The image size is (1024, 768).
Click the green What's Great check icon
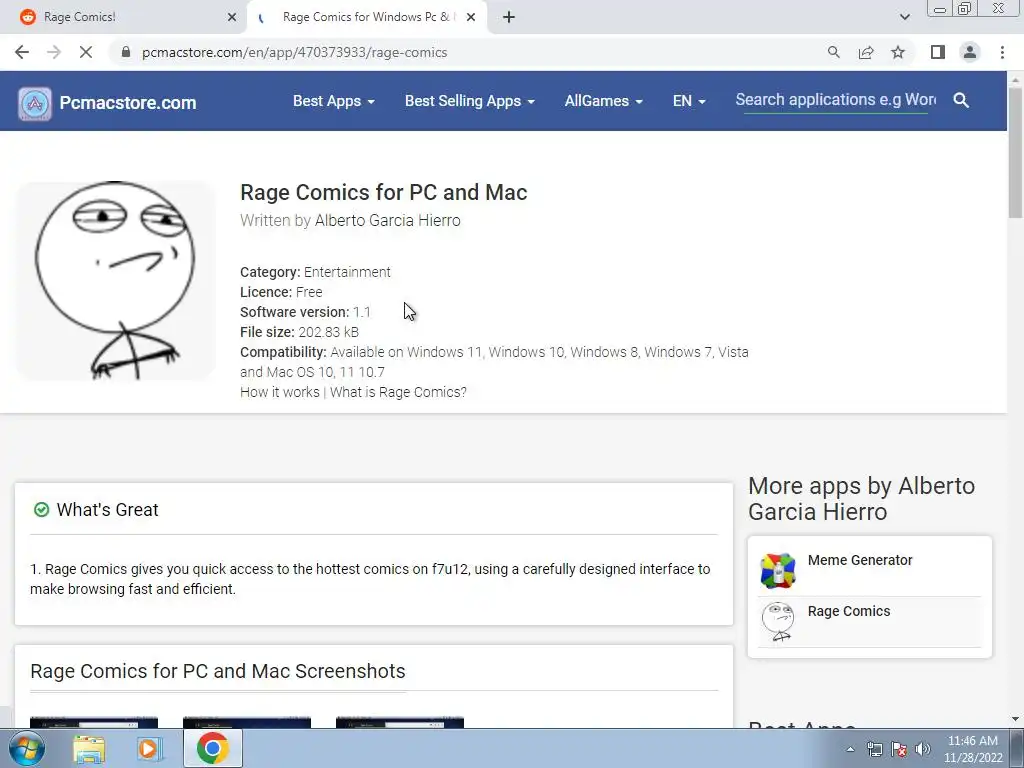pos(41,509)
